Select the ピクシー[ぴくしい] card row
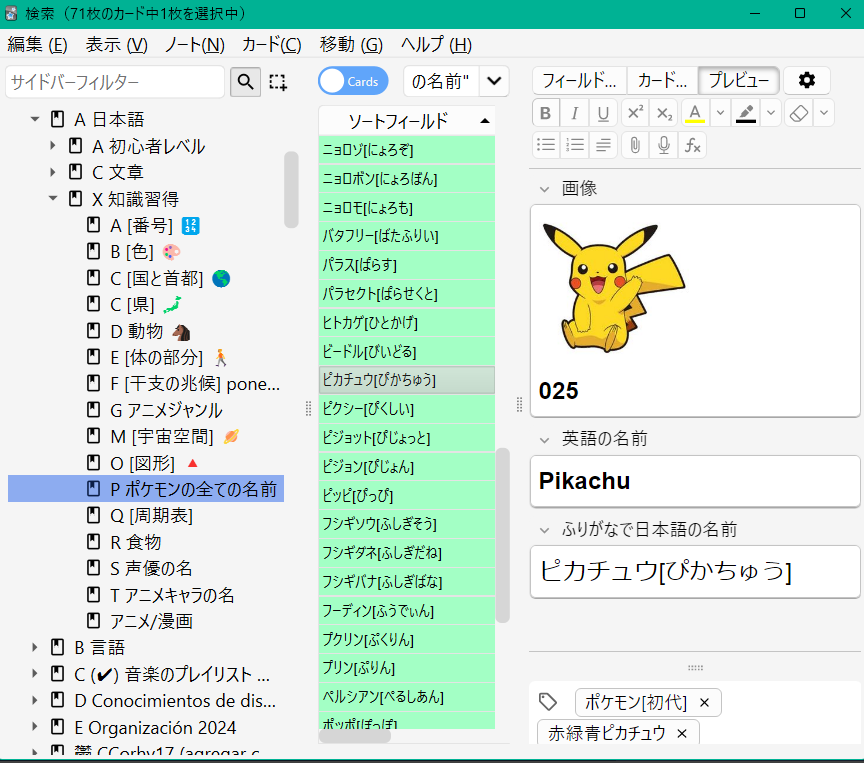The height and width of the screenshot is (763, 864). tap(407, 409)
